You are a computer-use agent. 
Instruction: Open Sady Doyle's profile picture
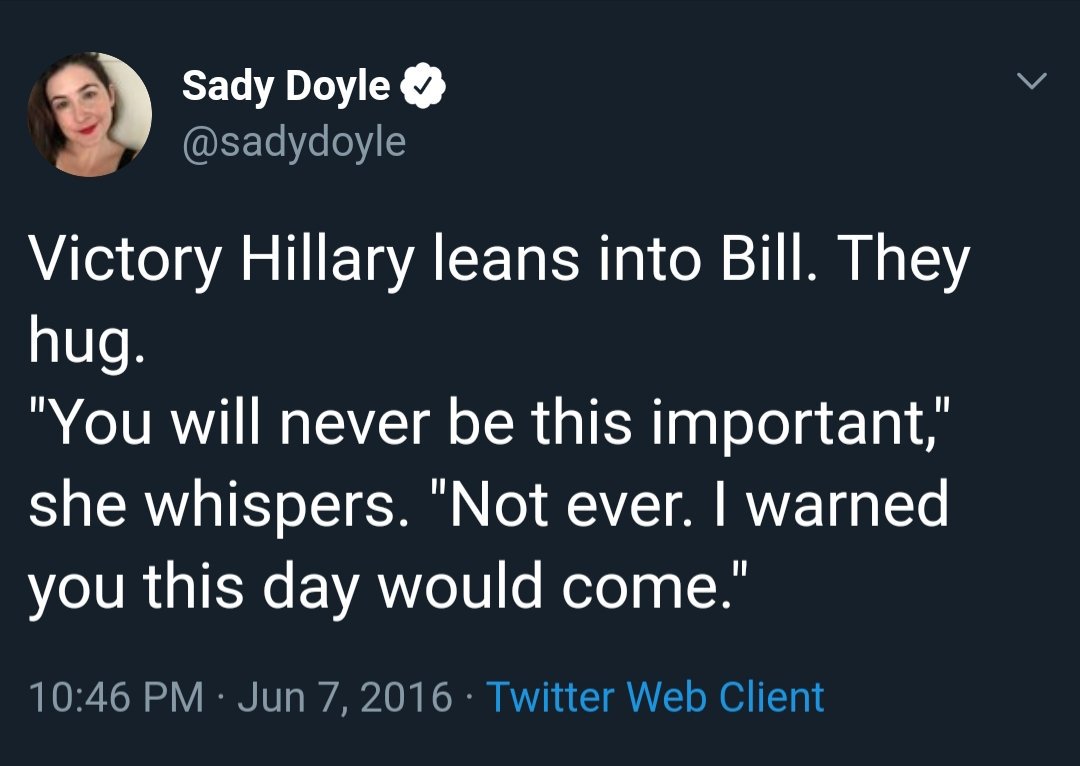pyautogui.click(x=90, y=115)
